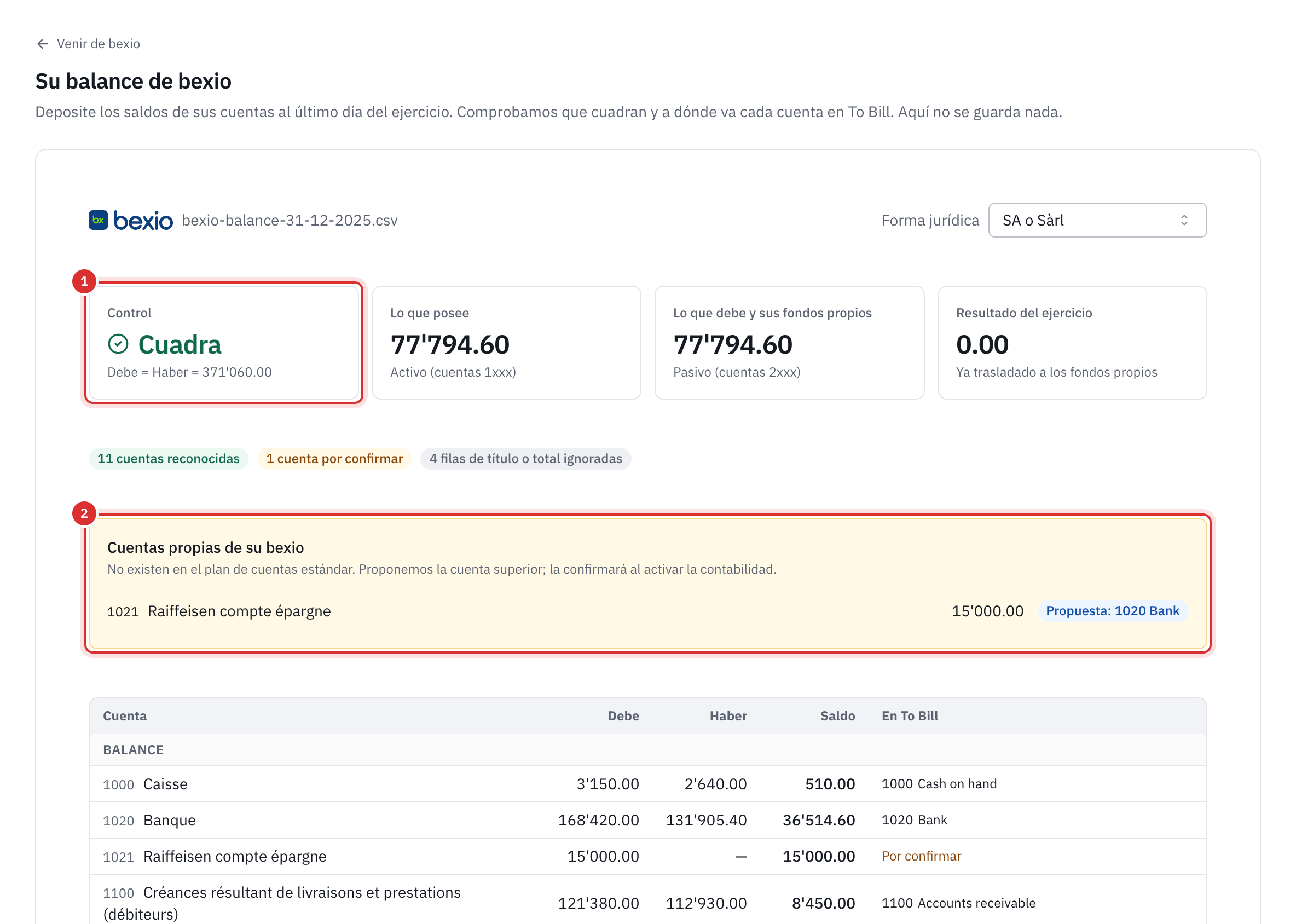The height and width of the screenshot is (924, 1296).
Task: Click Propuesta: 1020 Bank badge
Action: click(1112, 611)
